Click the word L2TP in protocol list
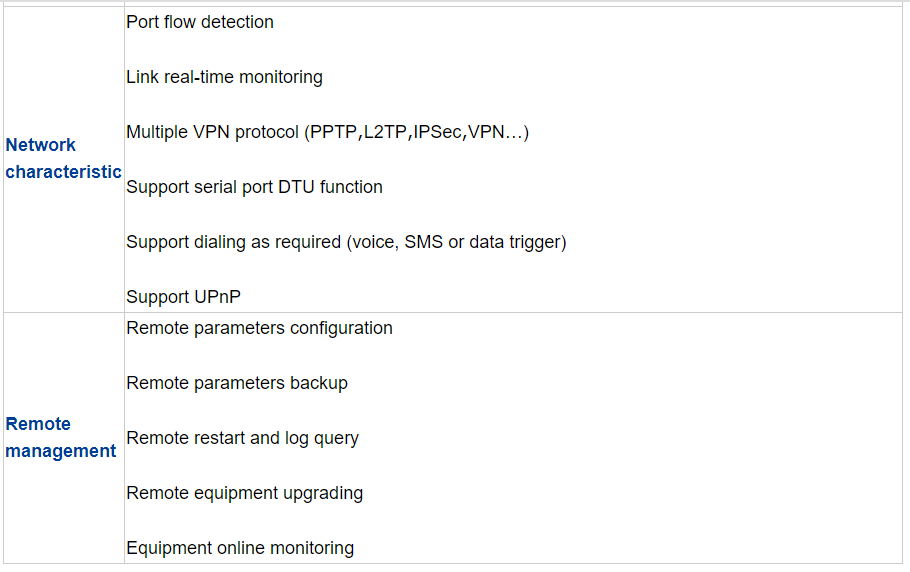Screen dimensions: 910x572 click(x=385, y=132)
